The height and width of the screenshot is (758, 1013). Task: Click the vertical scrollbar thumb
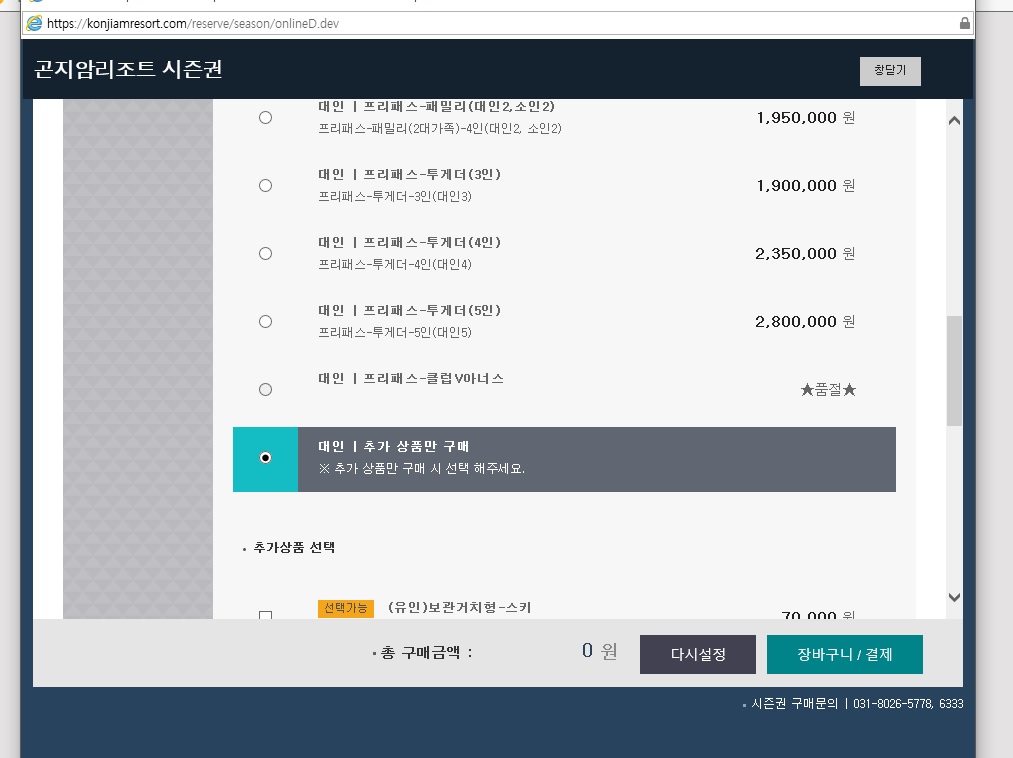(x=954, y=370)
